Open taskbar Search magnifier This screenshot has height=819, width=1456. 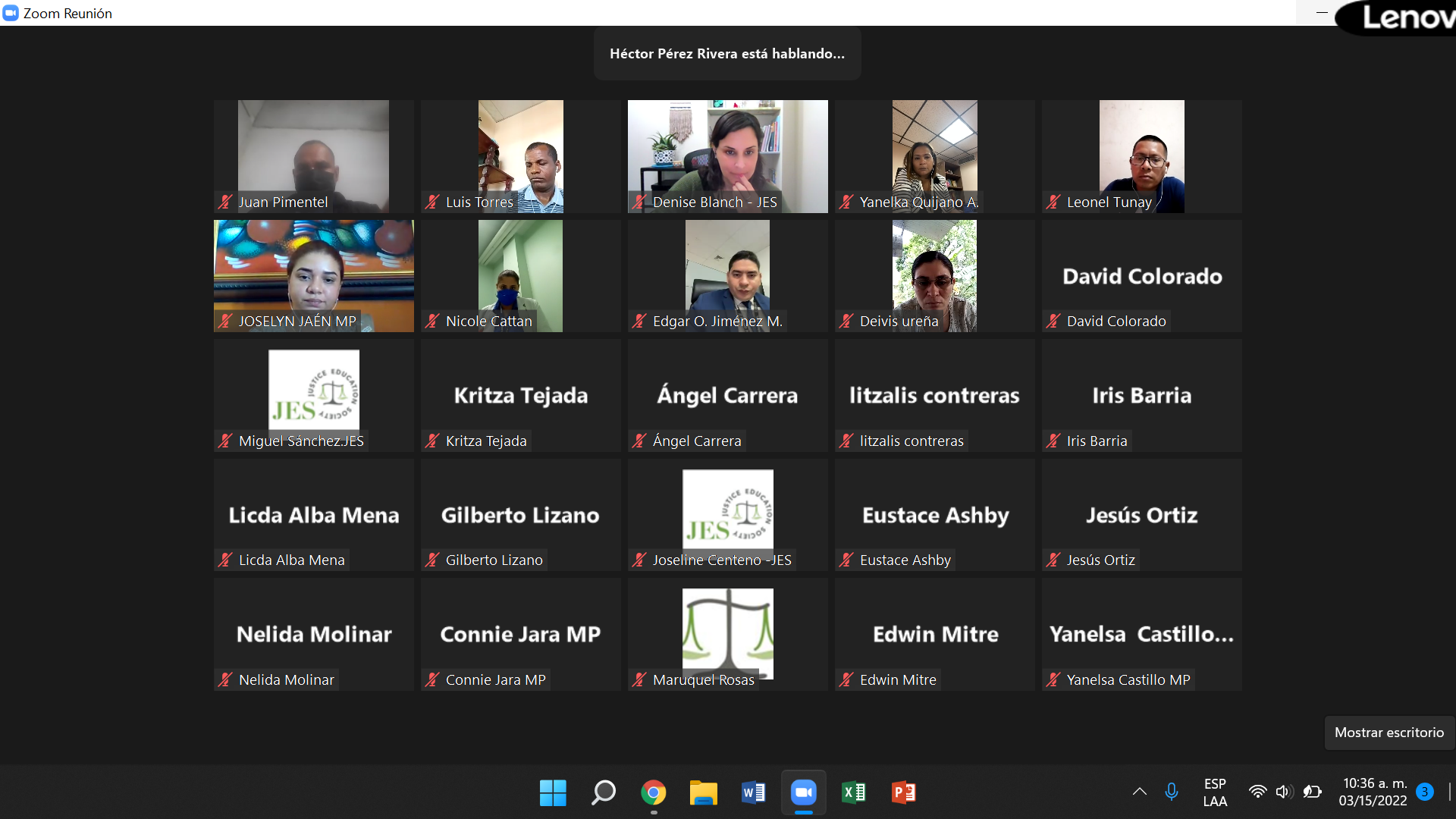[604, 792]
